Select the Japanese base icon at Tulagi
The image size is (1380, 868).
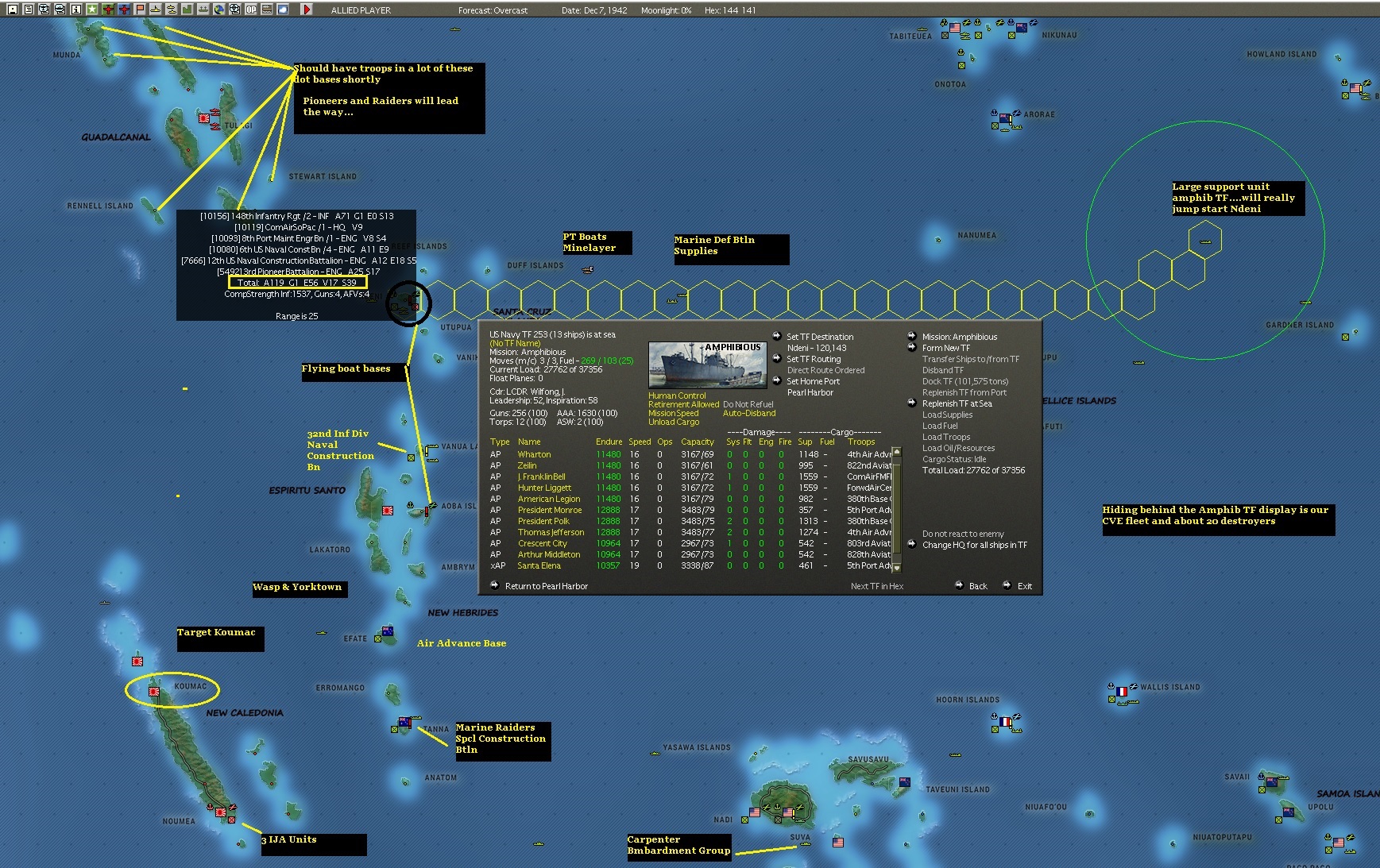pyautogui.click(x=205, y=118)
